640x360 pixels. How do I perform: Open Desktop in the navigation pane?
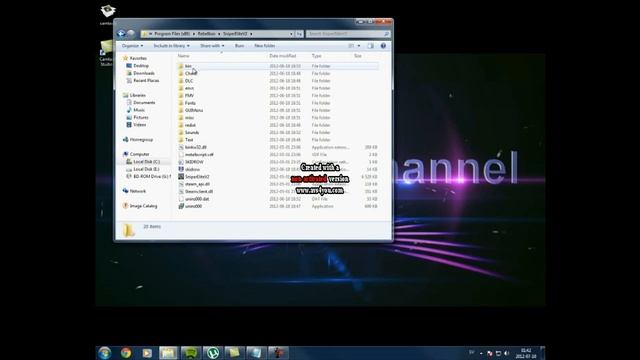tap(141, 66)
